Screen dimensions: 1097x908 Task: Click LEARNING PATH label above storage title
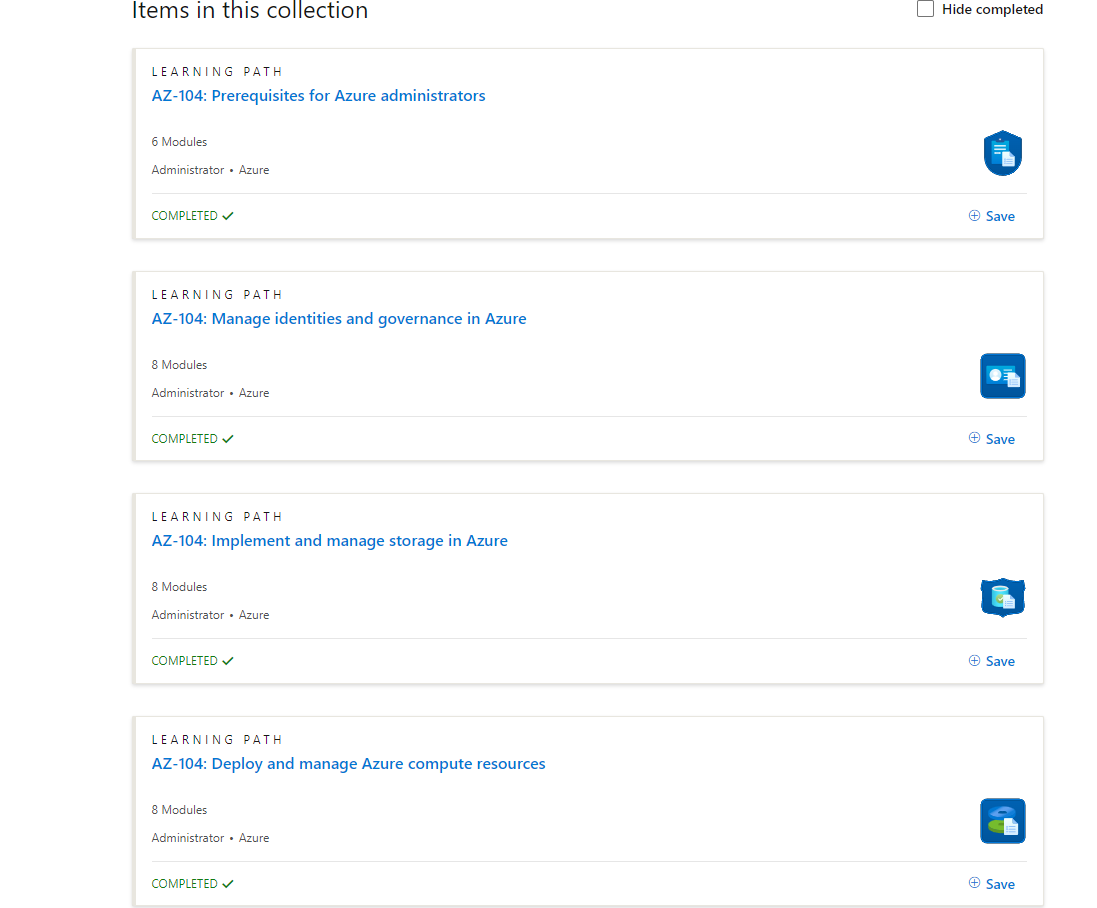217,517
